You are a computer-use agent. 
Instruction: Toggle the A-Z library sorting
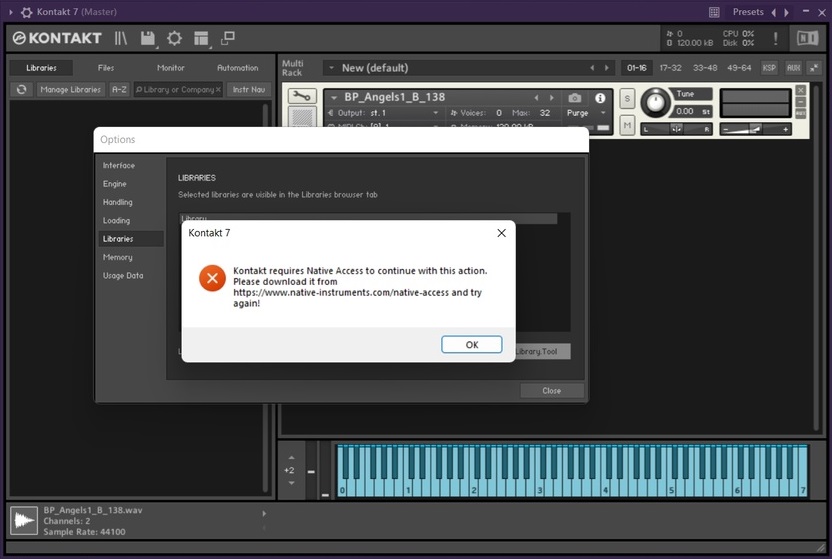(119, 89)
